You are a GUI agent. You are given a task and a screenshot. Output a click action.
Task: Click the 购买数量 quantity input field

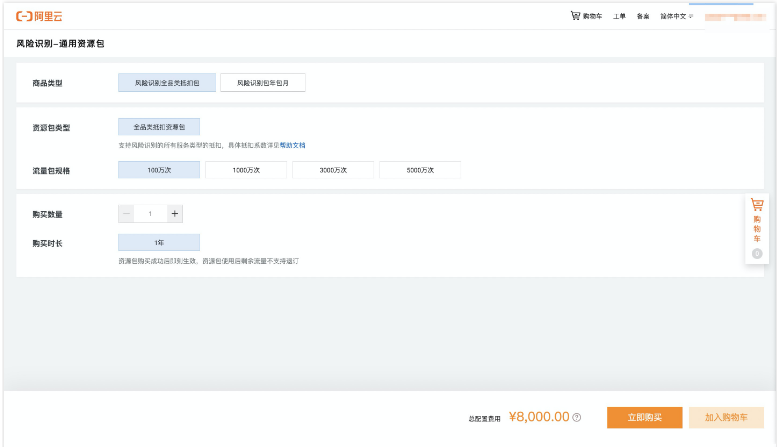[150, 214]
